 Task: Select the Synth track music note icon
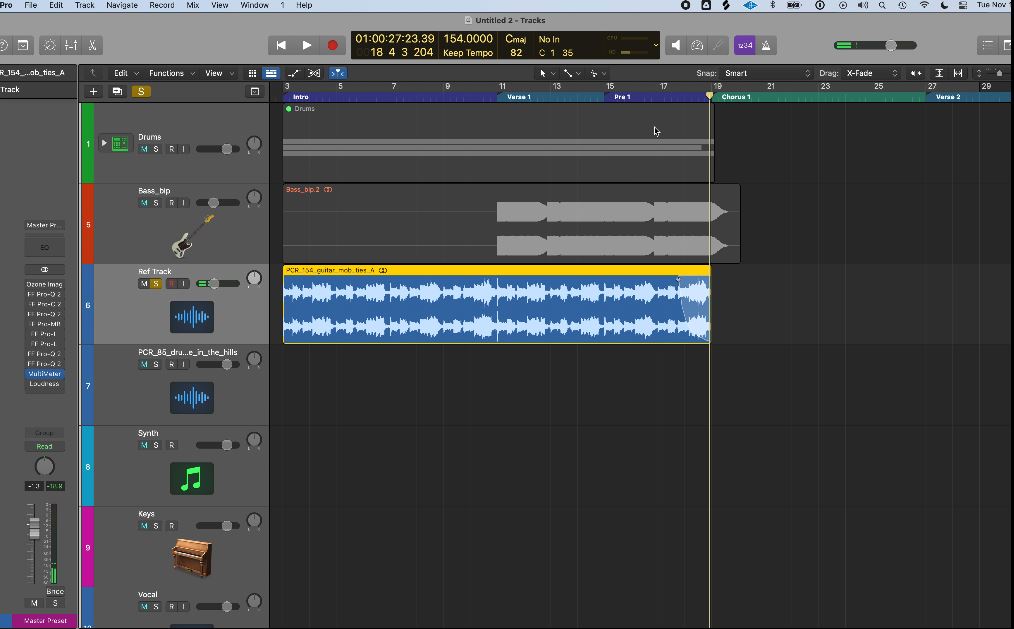[x=192, y=478]
